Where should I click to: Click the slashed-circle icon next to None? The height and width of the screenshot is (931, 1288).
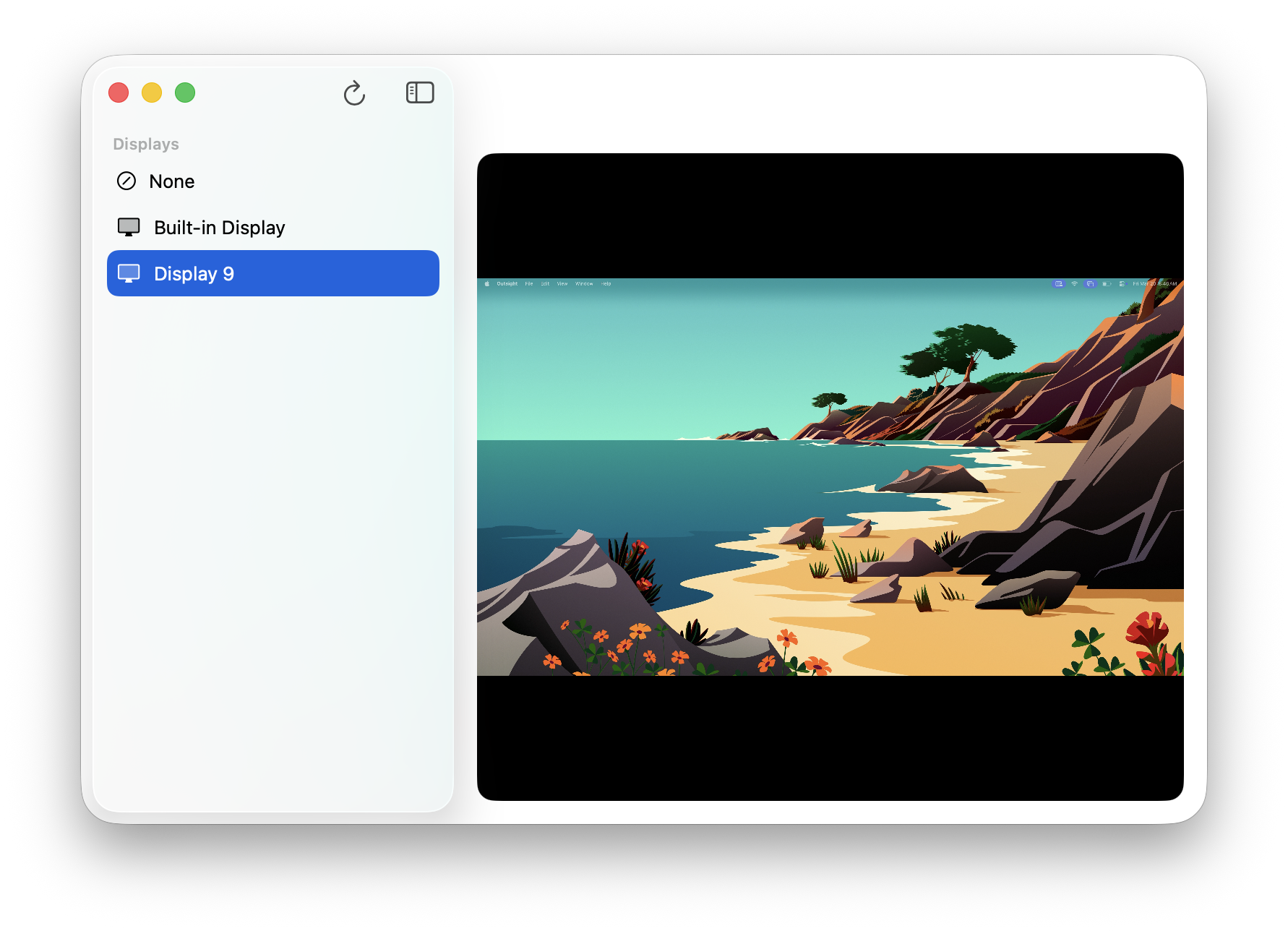127,181
